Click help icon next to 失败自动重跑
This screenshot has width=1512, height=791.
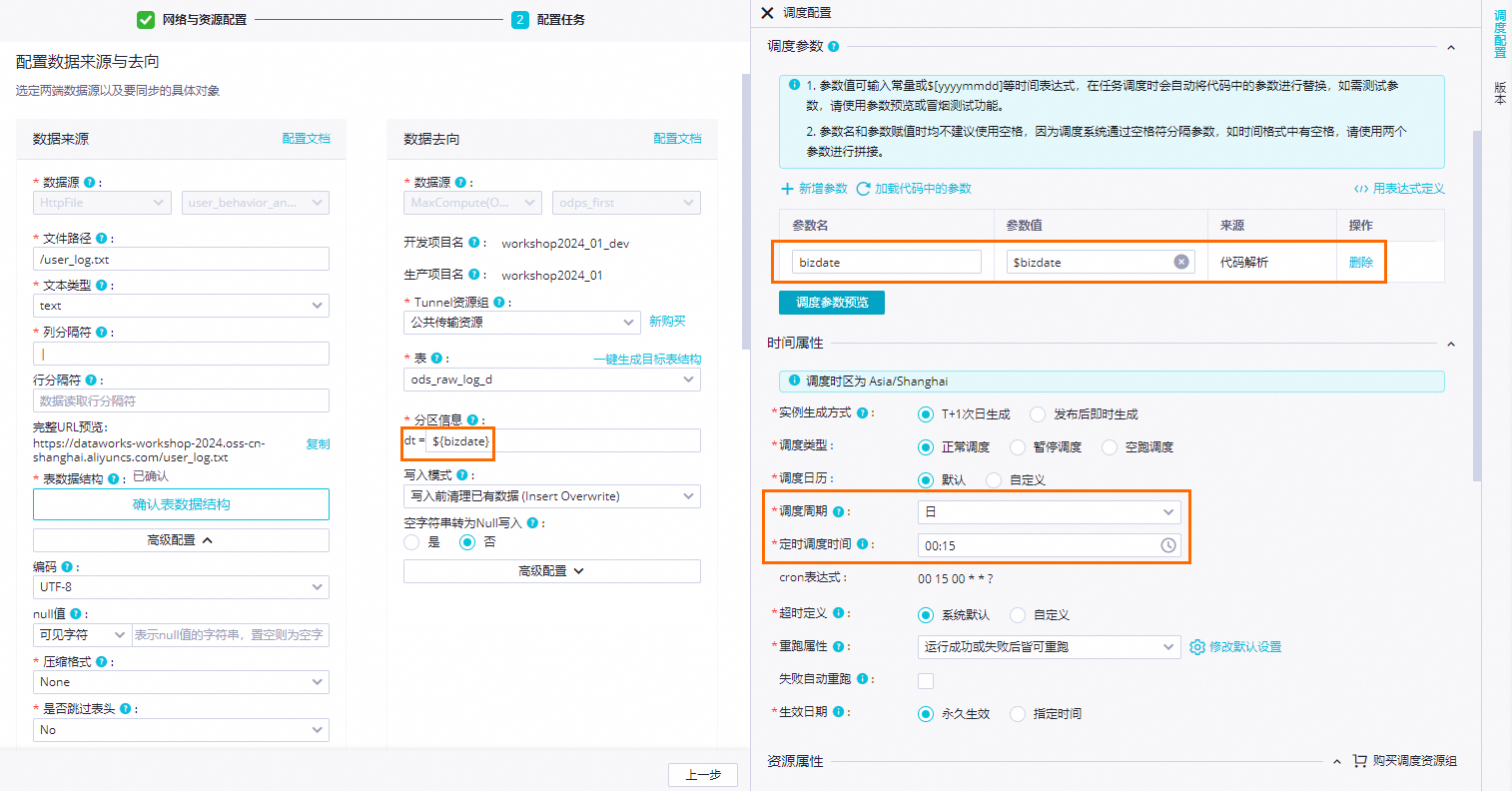pos(863,679)
